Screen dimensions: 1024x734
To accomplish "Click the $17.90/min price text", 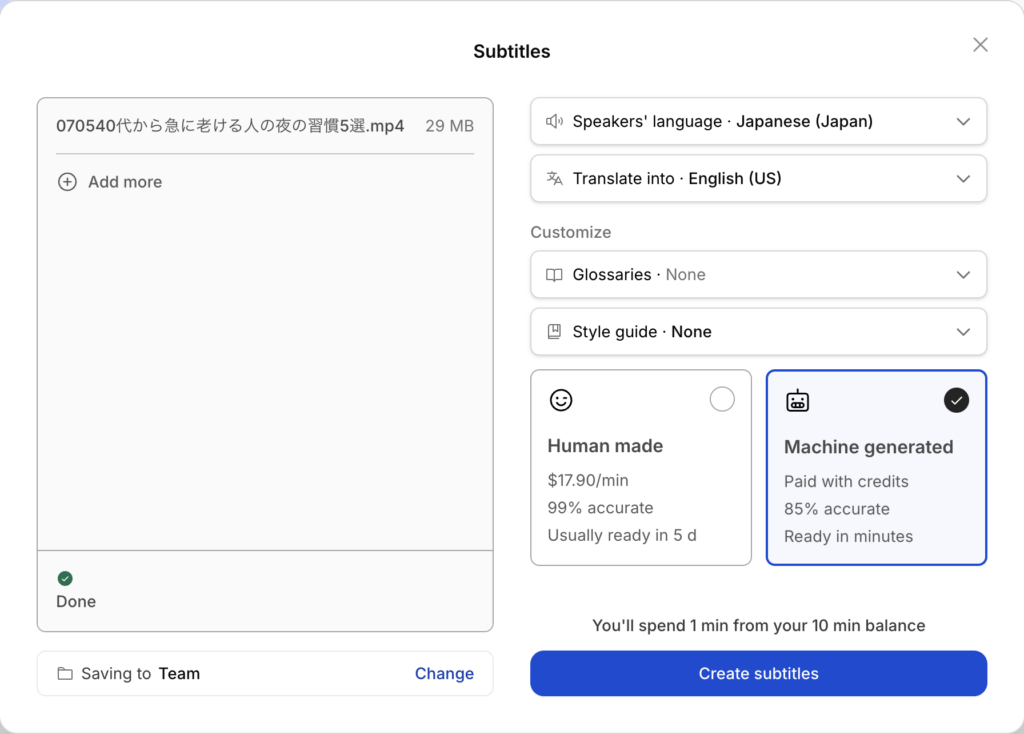I will (x=588, y=481).
